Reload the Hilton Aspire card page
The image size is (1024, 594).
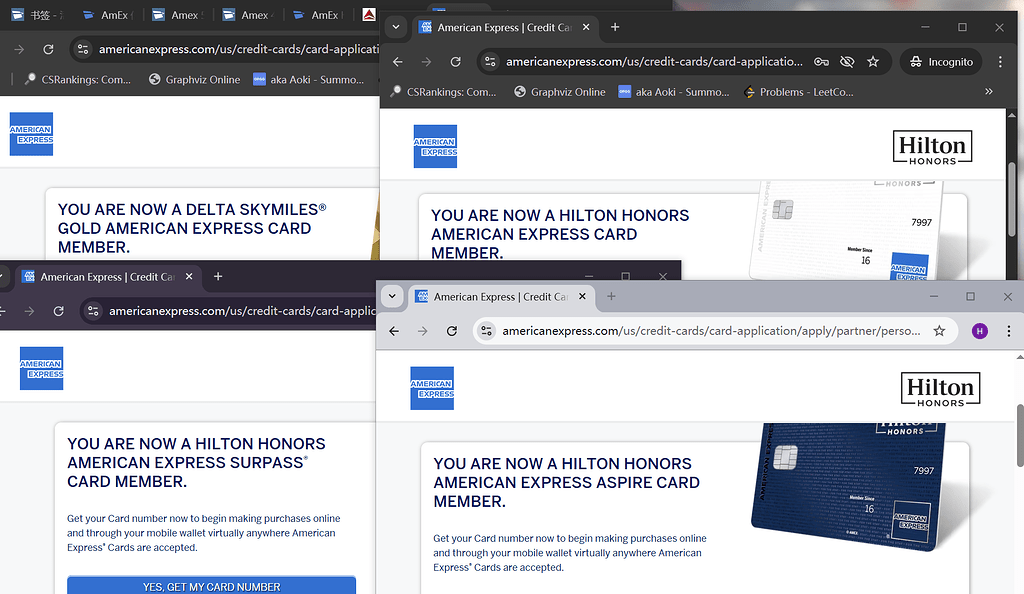point(452,331)
